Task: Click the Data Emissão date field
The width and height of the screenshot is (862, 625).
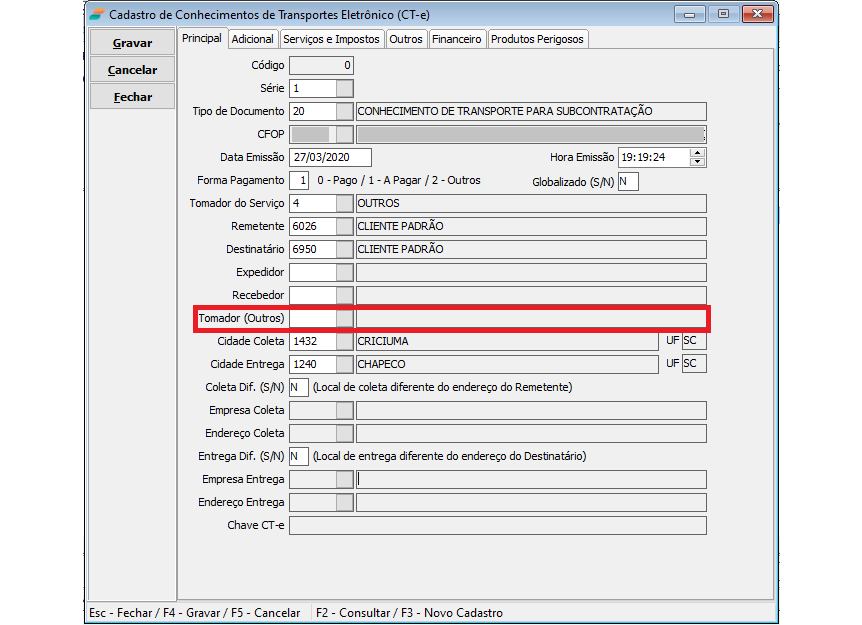Action: click(x=329, y=157)
